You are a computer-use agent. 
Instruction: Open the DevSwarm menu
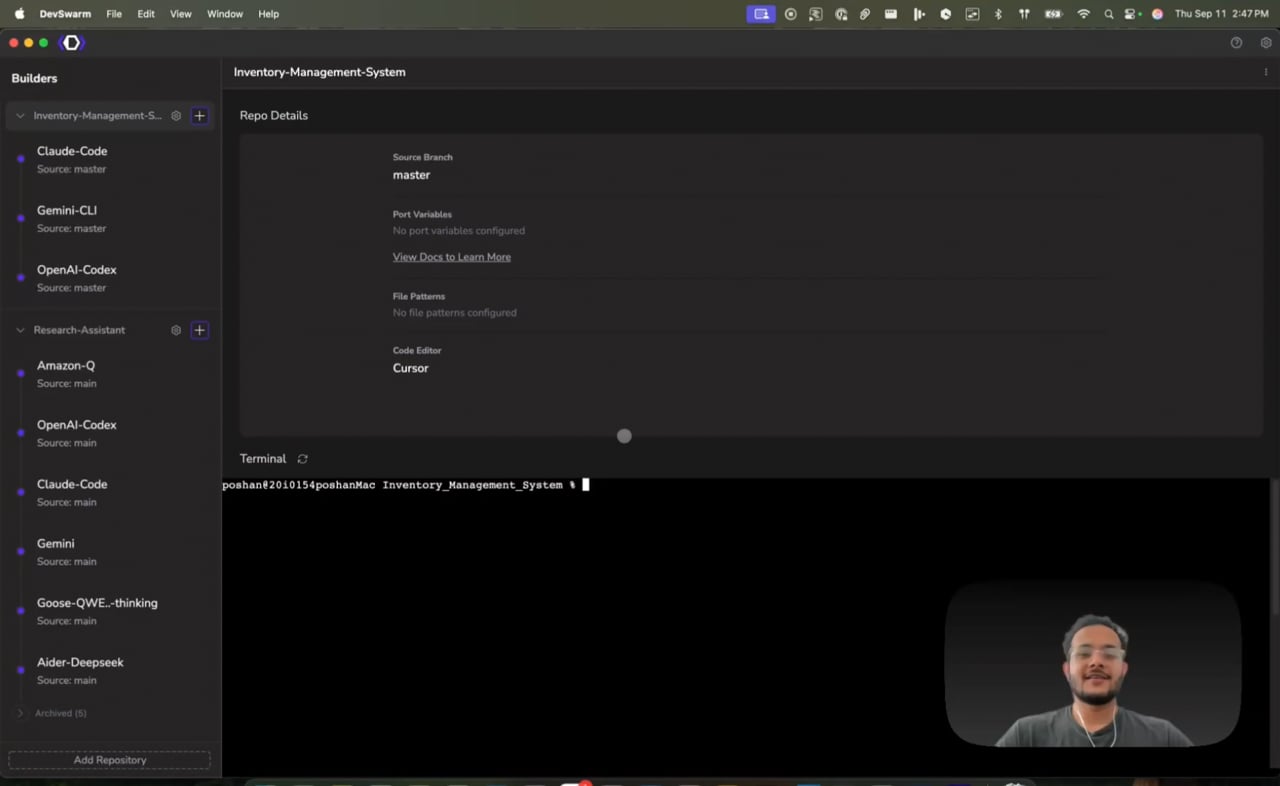click(65, 14)
